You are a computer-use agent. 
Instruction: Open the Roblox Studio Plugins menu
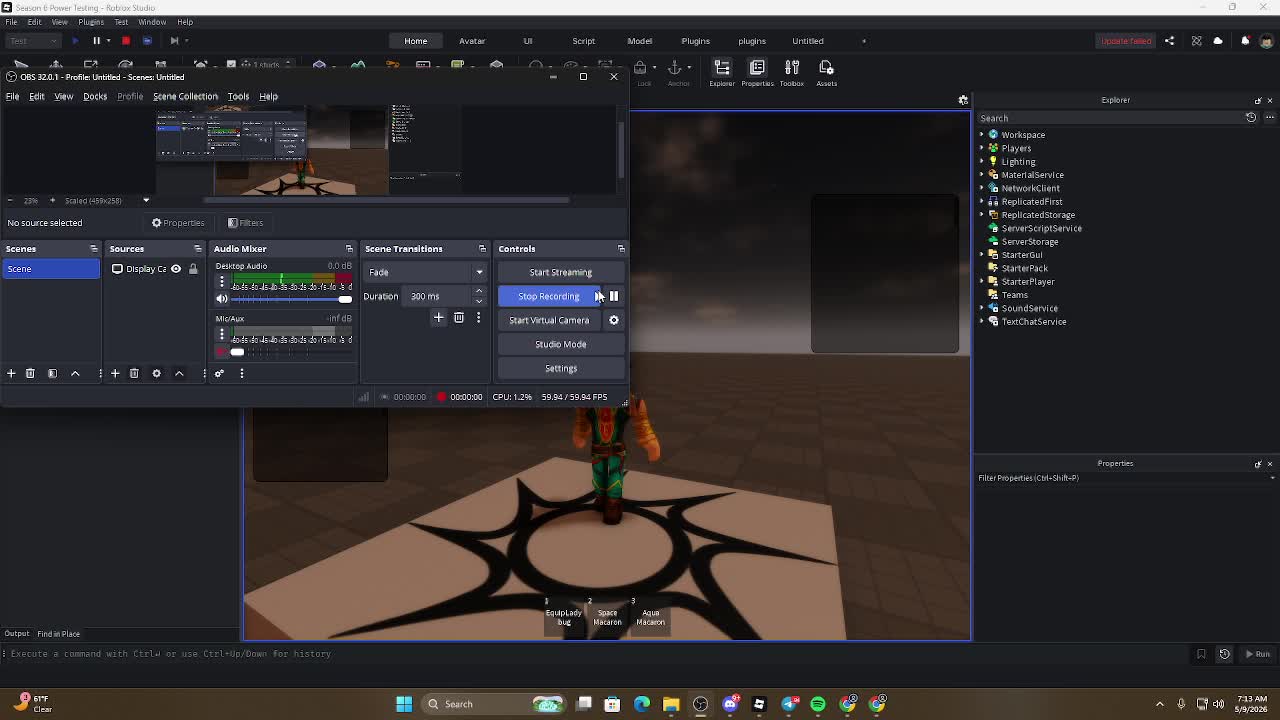(91, 22)
